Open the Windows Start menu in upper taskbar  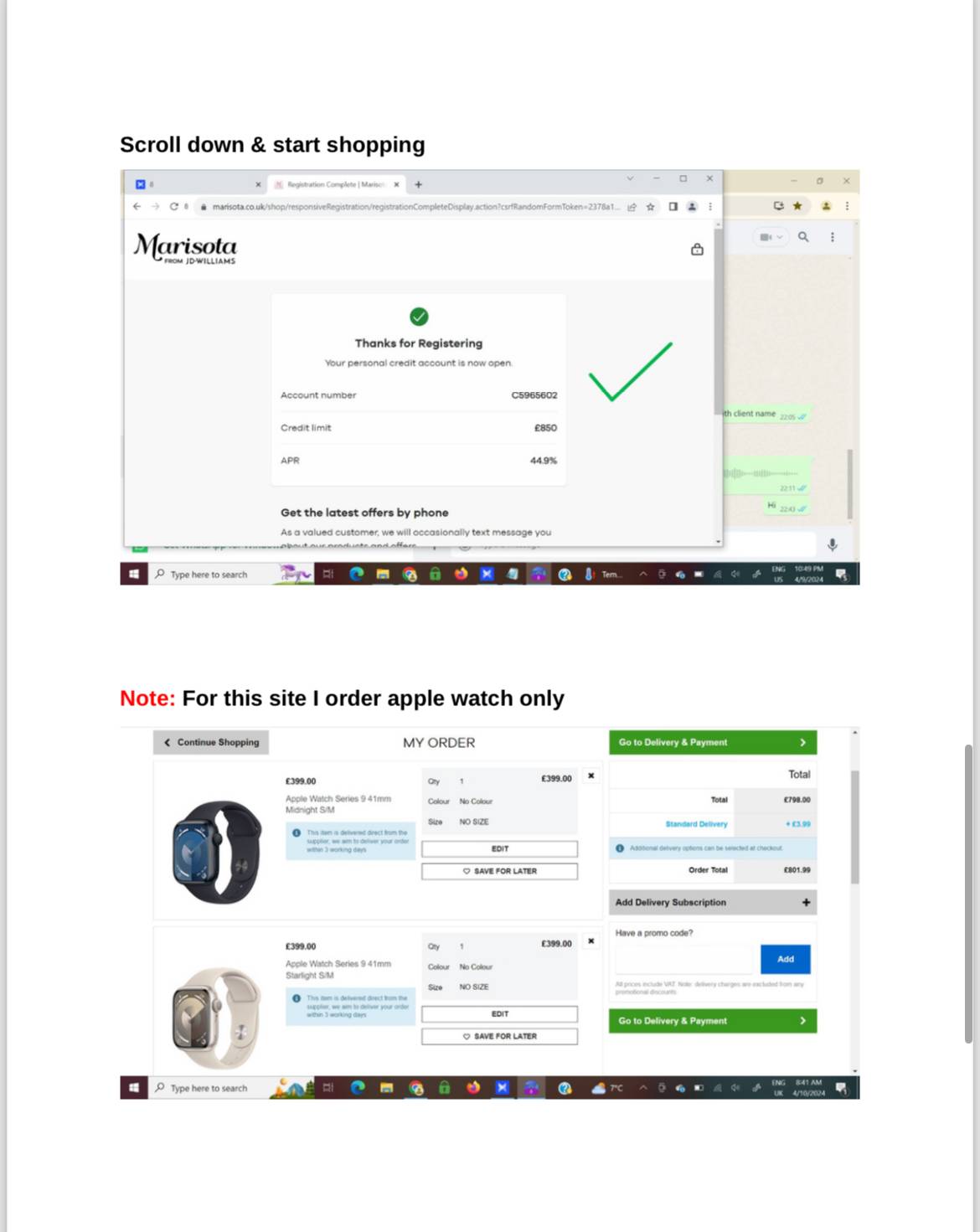tap(133, 574)
